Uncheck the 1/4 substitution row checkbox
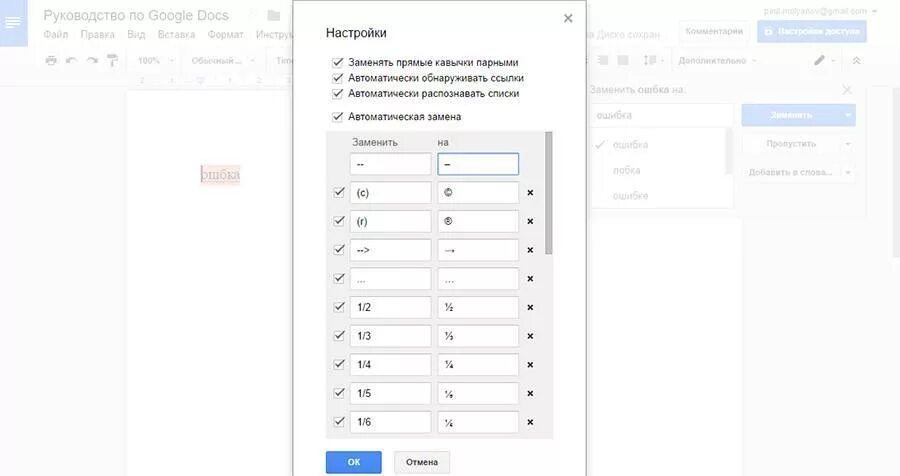This screenshot has height=476, width=900. tap(339, 364)
